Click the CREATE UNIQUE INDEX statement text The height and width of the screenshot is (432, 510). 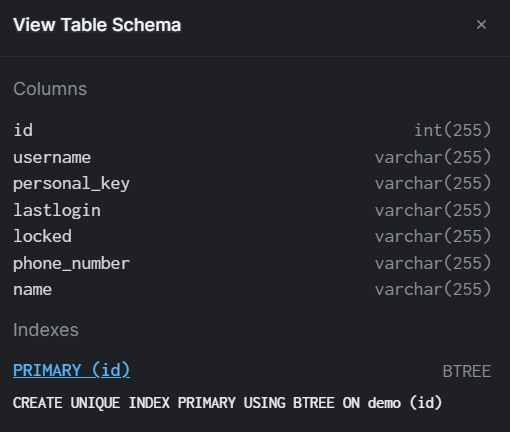[227, 403]
